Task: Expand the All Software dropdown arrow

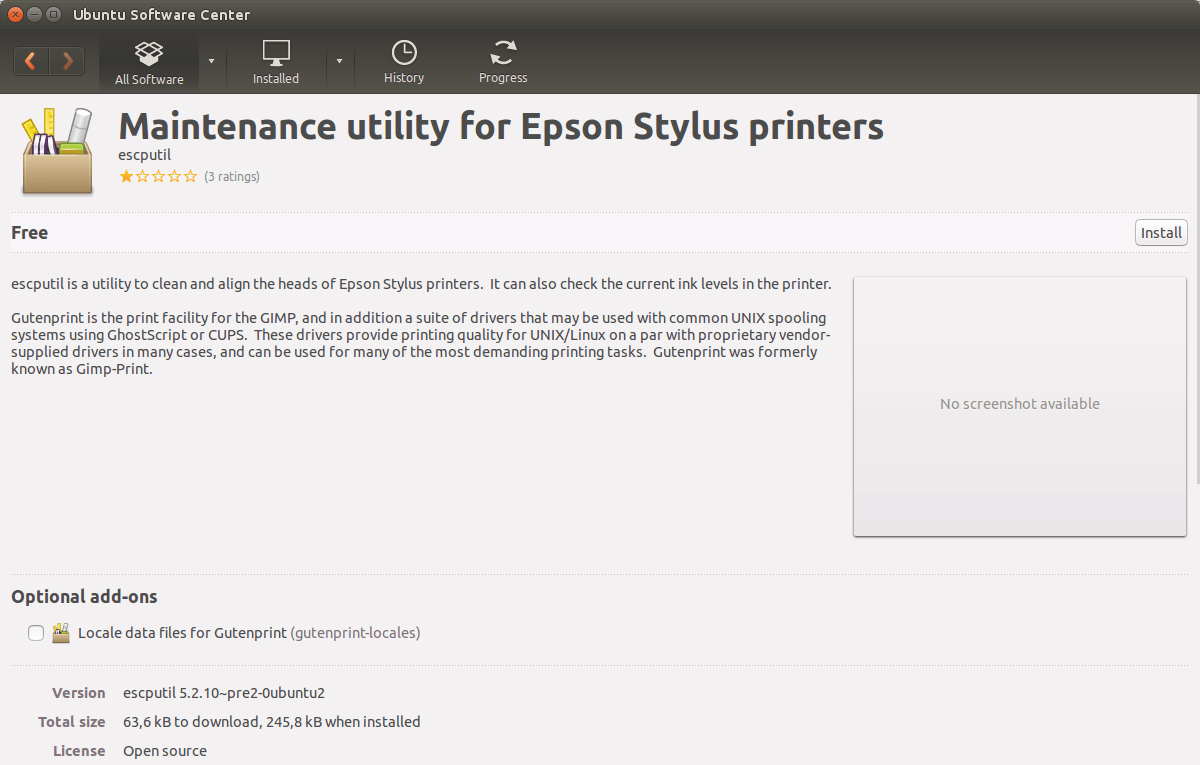Action: tap(211, 61)
